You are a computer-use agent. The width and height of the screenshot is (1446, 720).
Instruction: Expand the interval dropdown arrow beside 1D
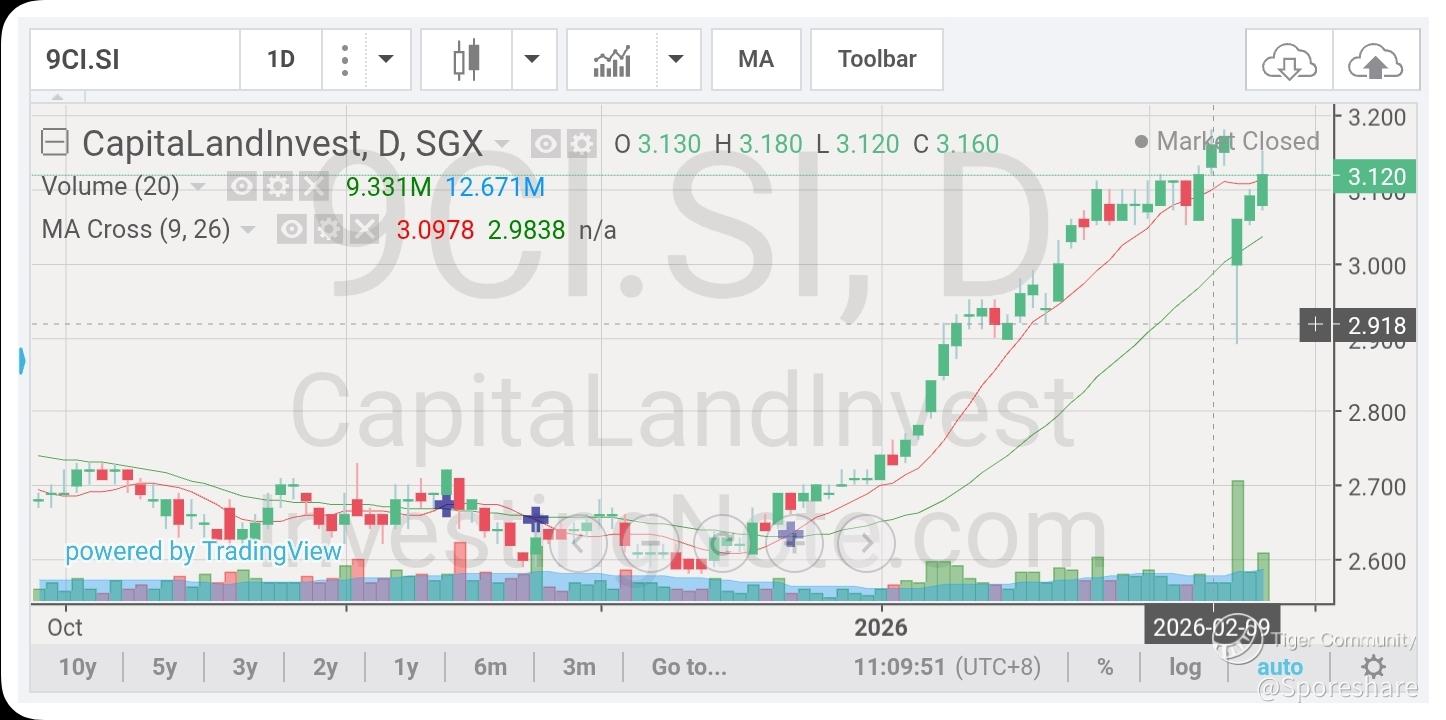click(387, 60)
